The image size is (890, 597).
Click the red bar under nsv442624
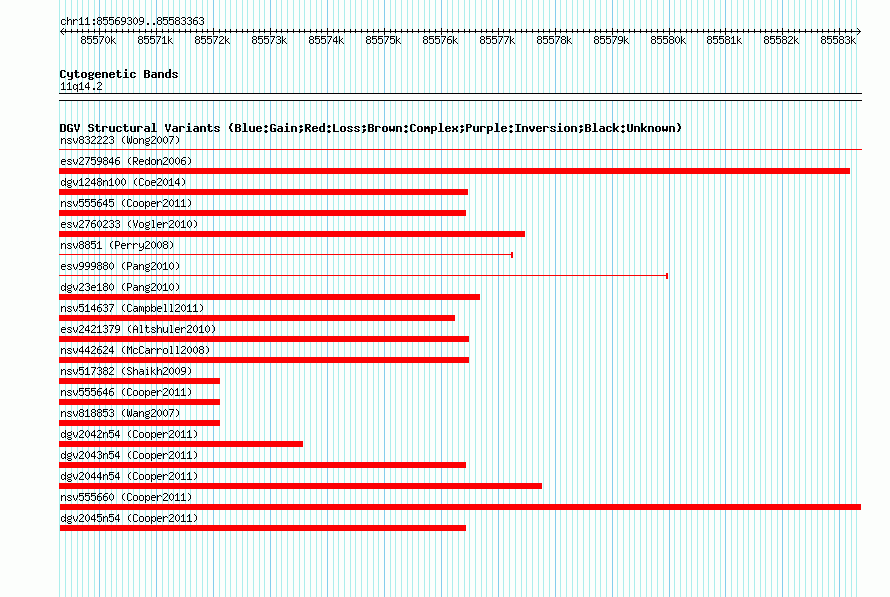tap(264, 360)
